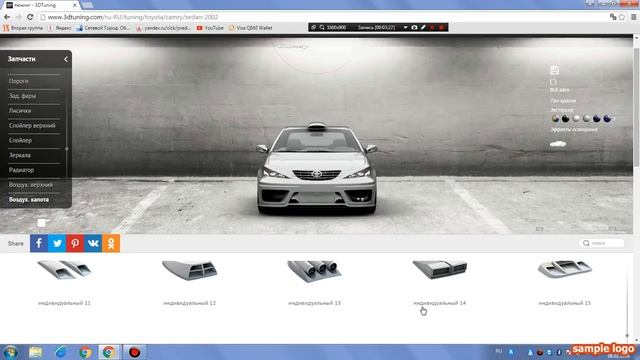The image size is (640, 360).
Task: Open Яндекс bookmark
Action: click(60, 28)
